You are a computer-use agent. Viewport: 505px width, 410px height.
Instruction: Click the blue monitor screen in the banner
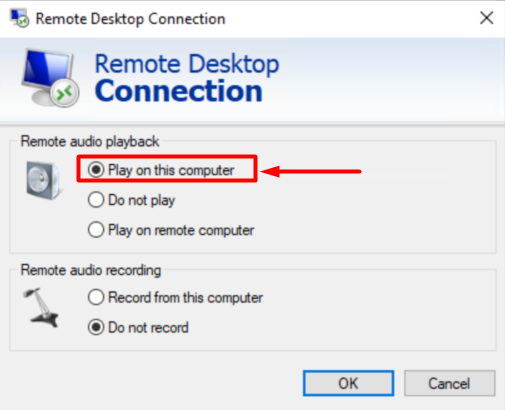point(47,70)
